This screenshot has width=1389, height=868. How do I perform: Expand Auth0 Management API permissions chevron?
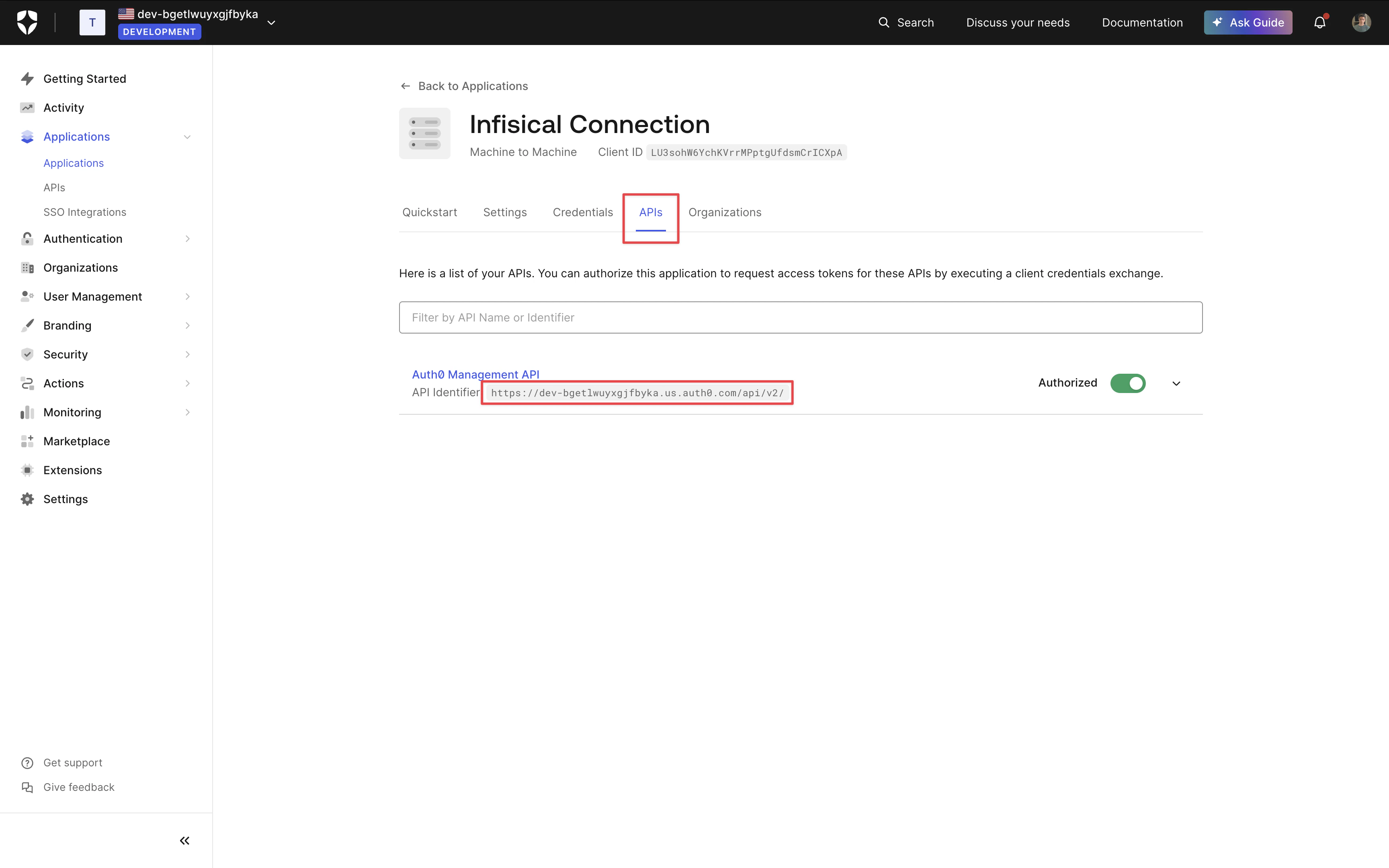1176,383
